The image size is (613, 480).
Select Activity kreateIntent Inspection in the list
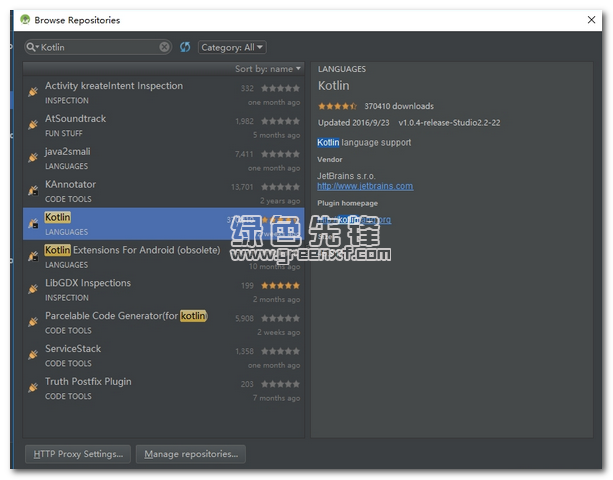click(163, 93)
